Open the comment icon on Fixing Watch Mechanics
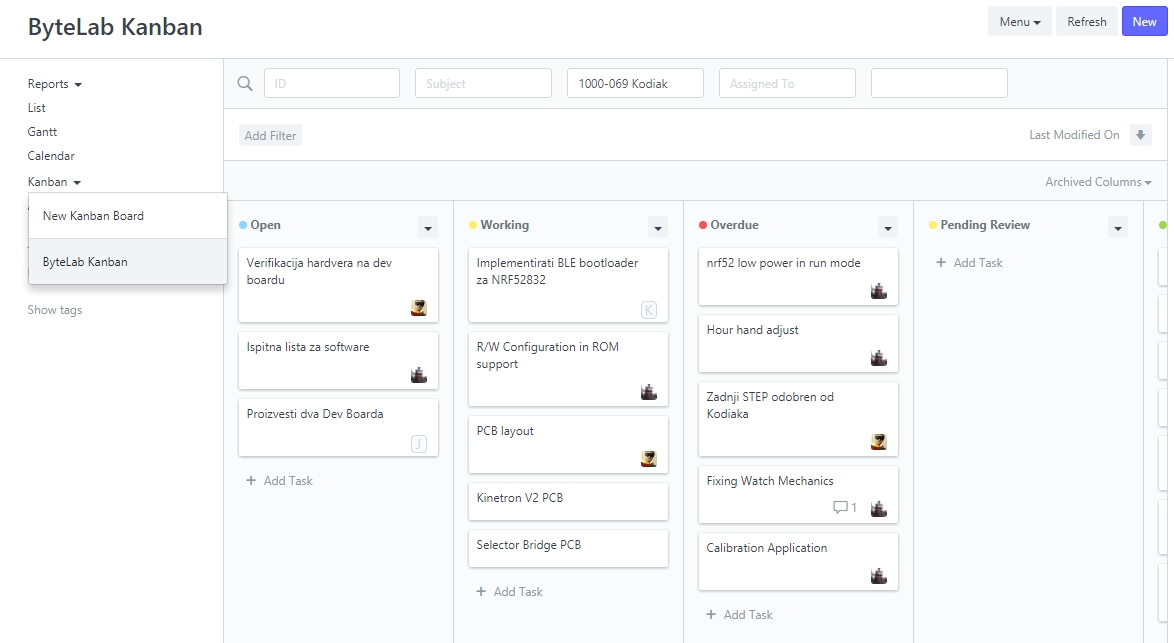This screenshot has height=643, width=1174. (x=840, y=508)
